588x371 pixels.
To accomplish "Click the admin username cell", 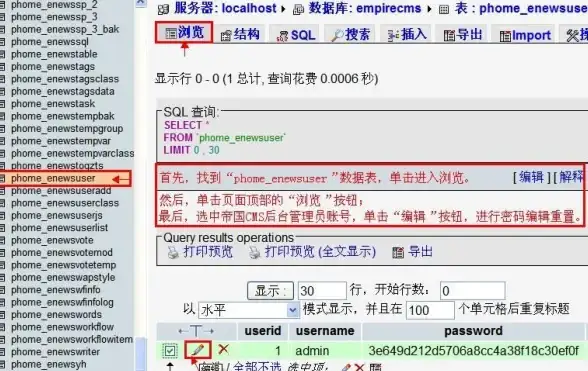I will (312, 351).
